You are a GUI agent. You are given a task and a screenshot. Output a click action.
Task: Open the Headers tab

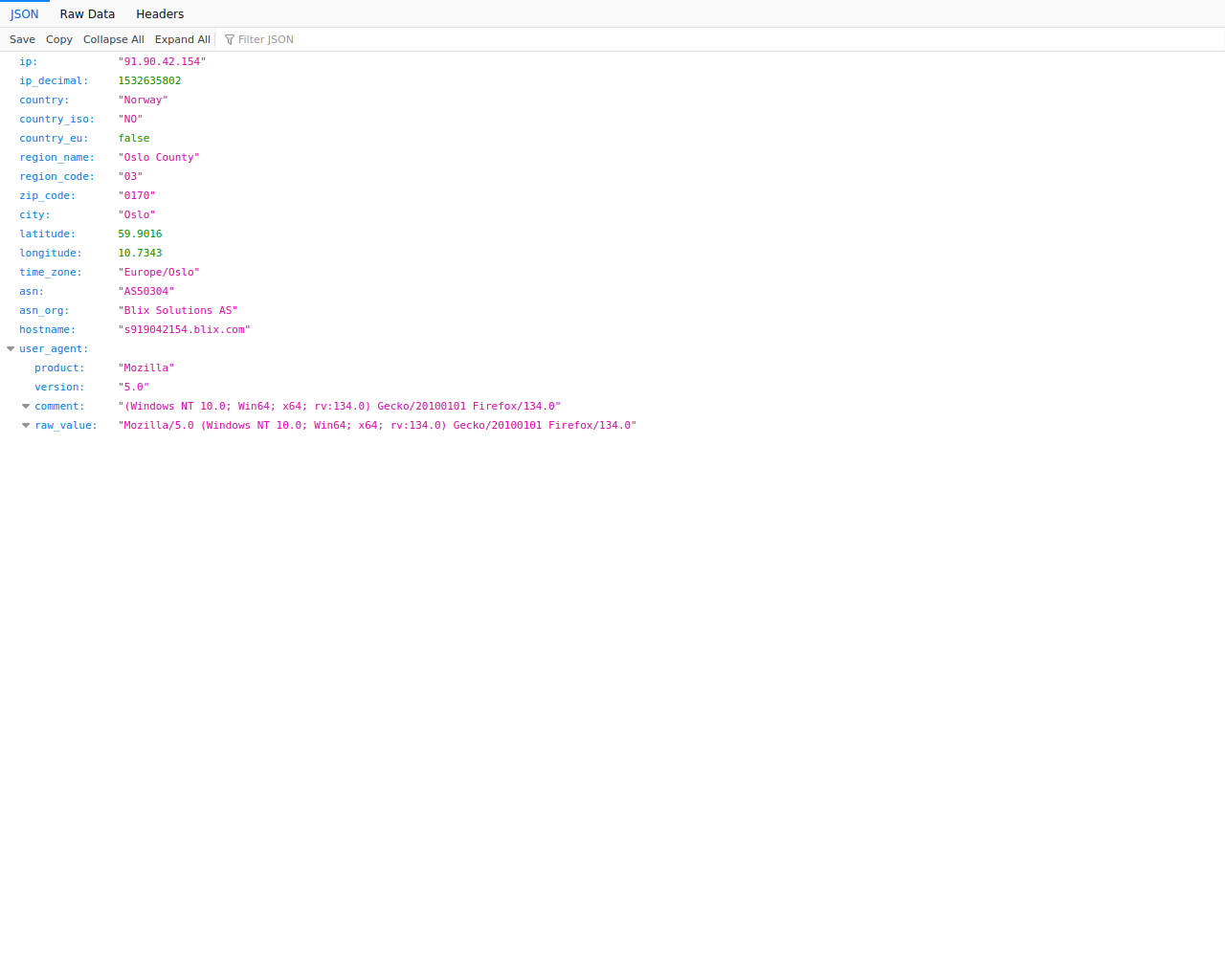point(160,14)
